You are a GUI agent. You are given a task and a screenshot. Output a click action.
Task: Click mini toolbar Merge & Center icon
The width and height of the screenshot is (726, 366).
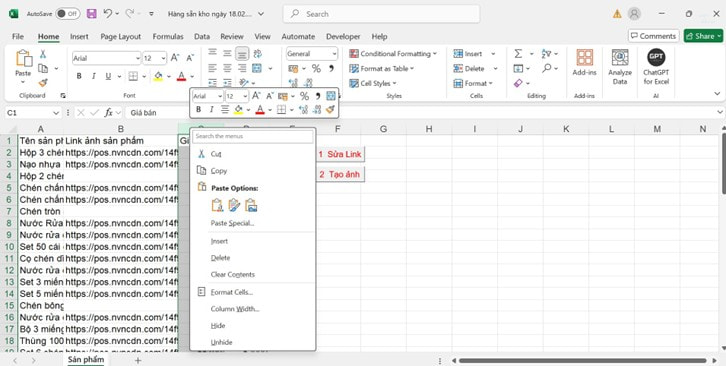tap(331, 96)
